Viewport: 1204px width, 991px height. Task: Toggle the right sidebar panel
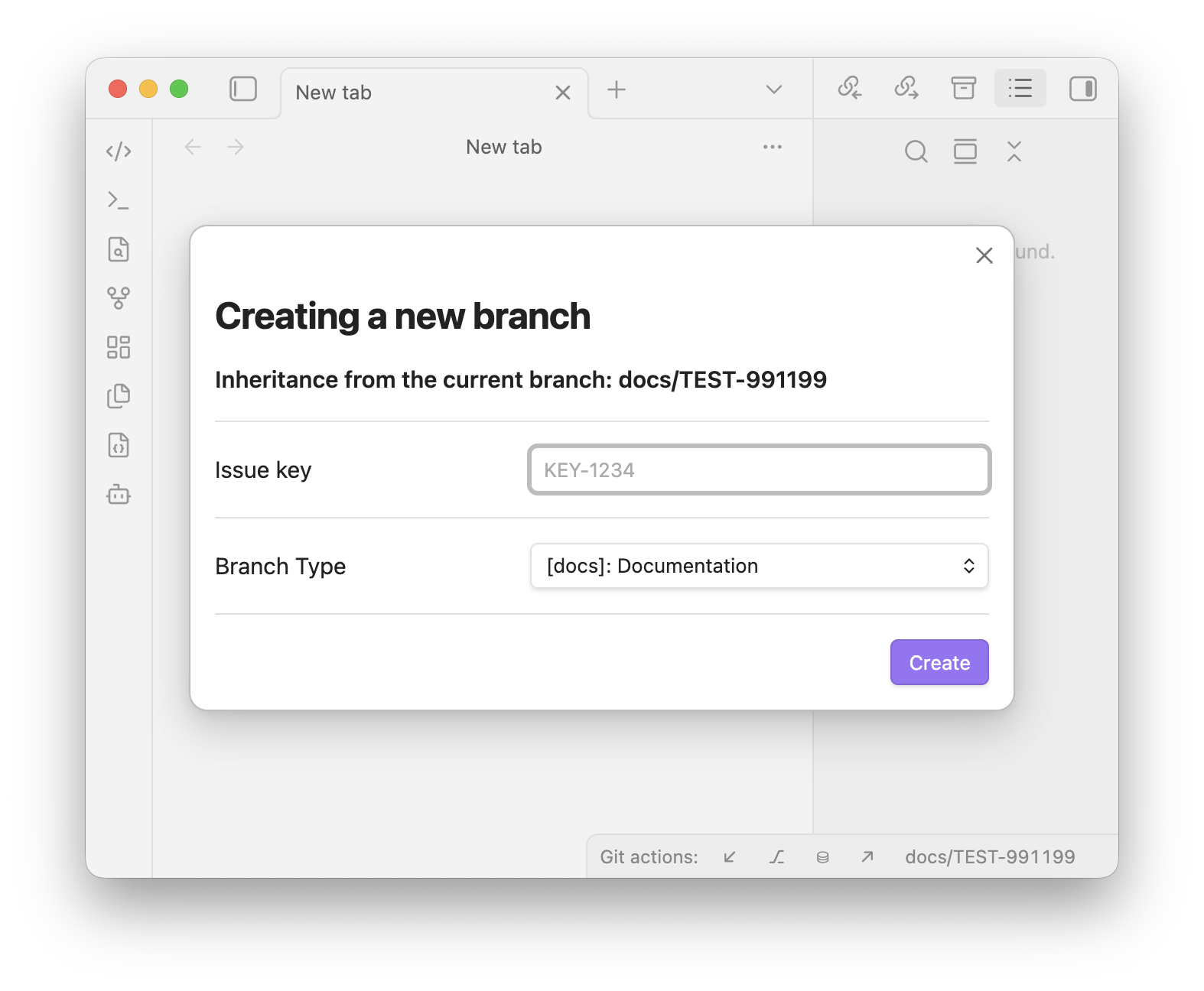pos(1083,89)
